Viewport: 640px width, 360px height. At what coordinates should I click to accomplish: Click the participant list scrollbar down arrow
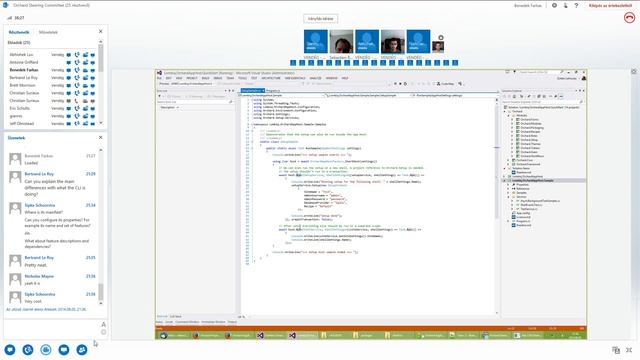tap(101, 123)
